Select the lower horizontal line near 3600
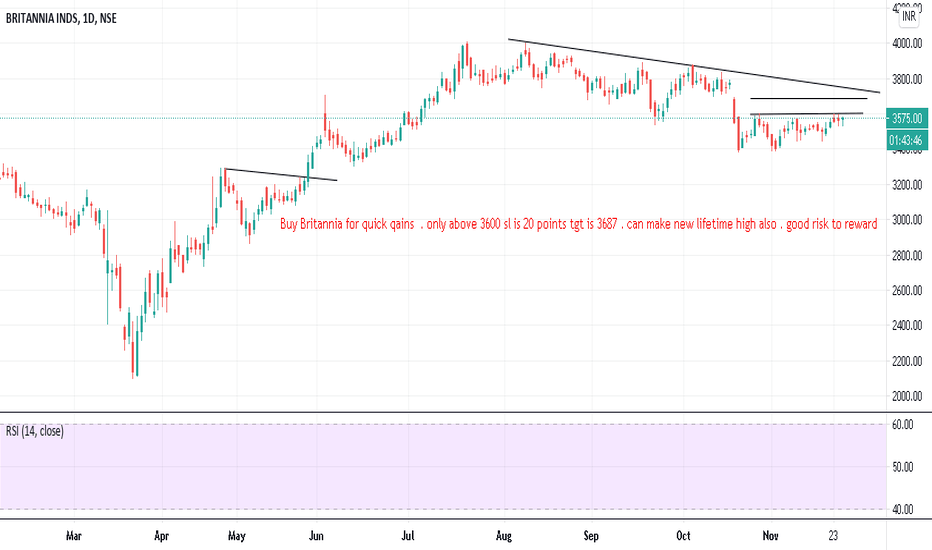This screenshot has width=932, height=550. click(806, 113)
